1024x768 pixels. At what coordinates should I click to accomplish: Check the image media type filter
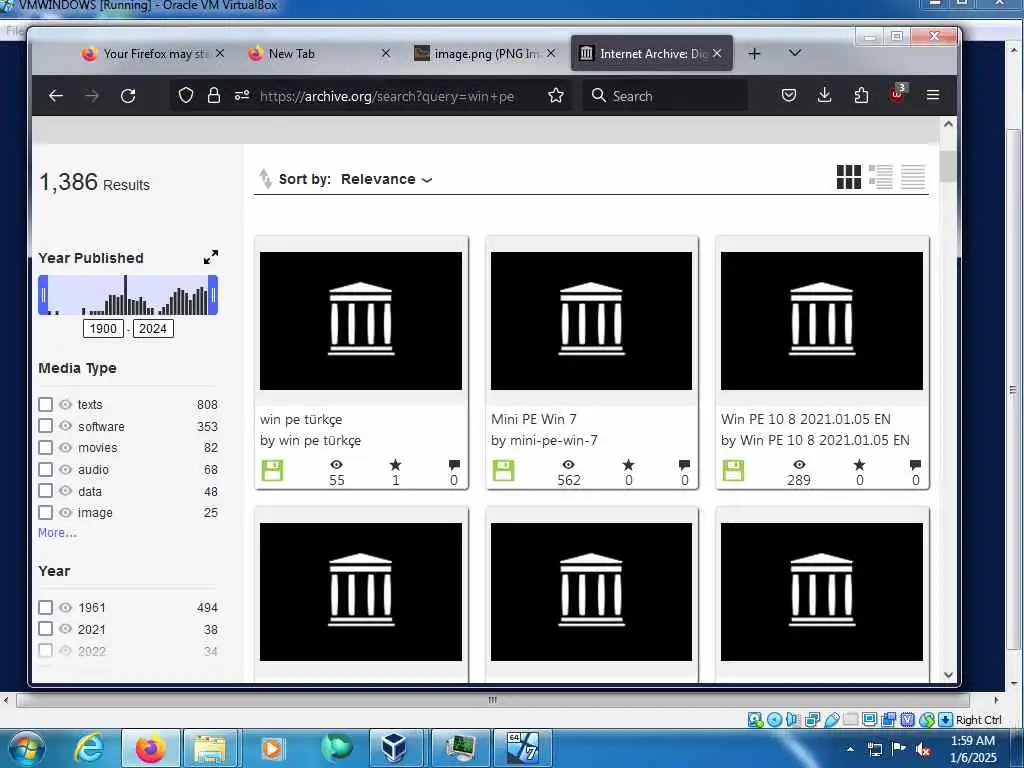pyautogui.click(x=45, y=513)
